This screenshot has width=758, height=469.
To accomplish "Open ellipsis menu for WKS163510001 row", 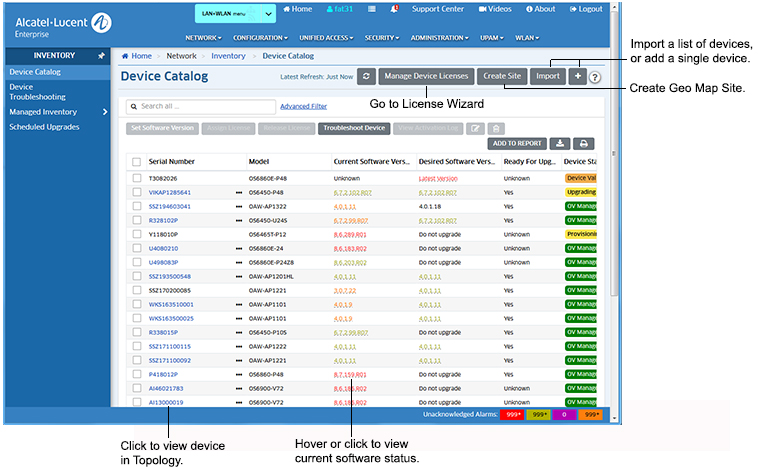I will coord(239,305).
